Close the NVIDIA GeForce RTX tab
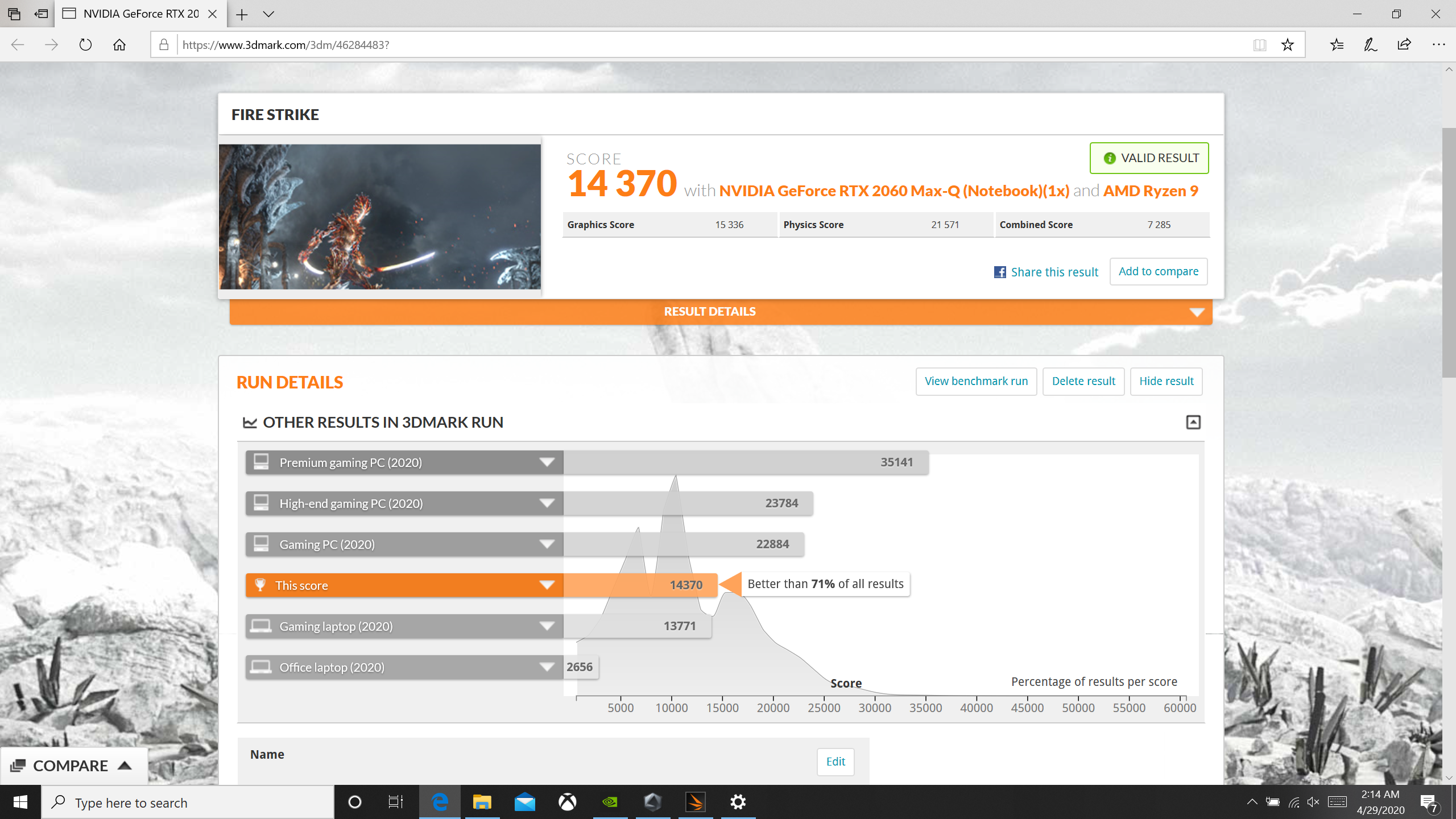The height and width of the screenshot is (819, 1456). (x=213, y=14)
